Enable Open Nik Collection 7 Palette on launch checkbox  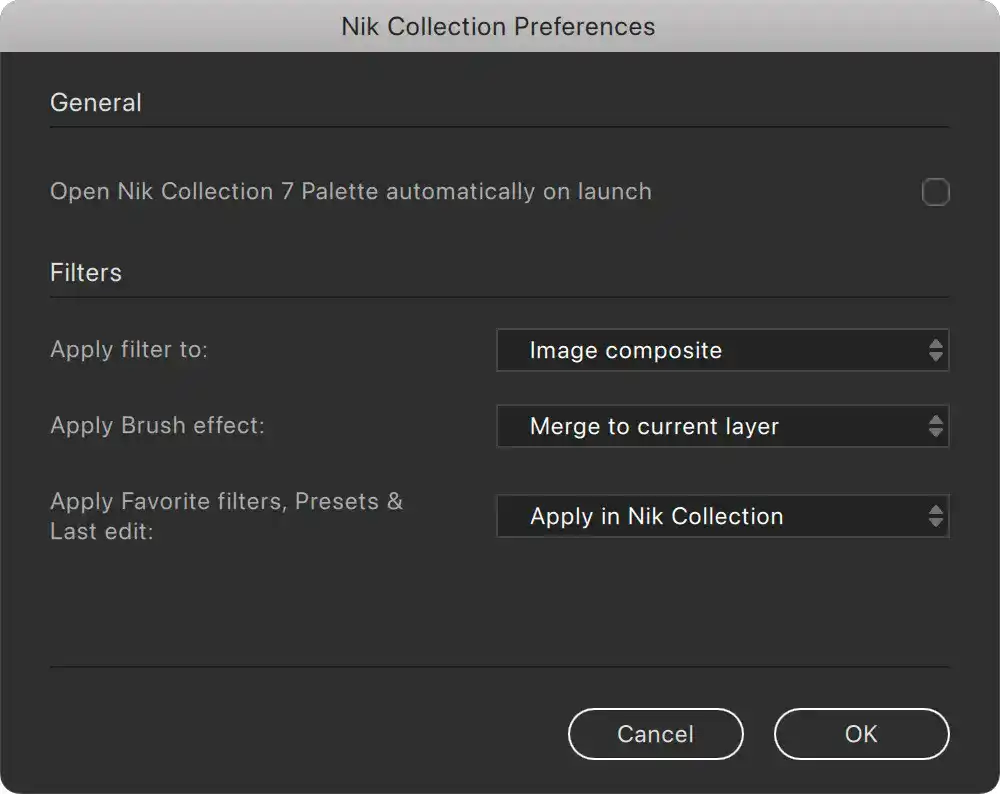936,192
